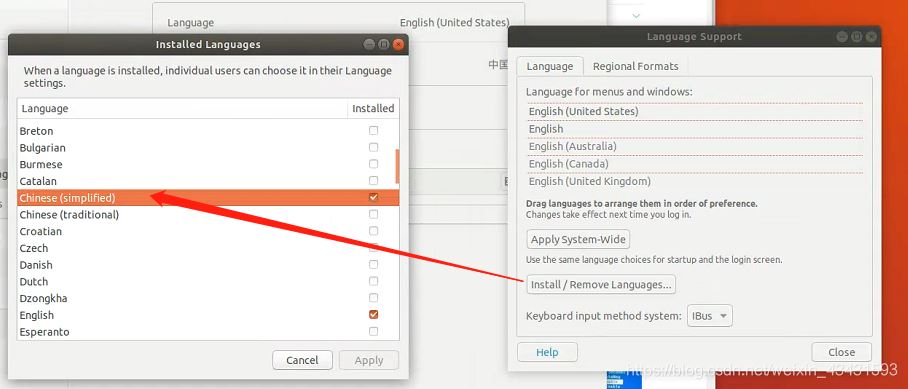Viewport: 908px width, 389px height.
Task: Close the Installed Languages dialog window
Action: coord(398,45)
